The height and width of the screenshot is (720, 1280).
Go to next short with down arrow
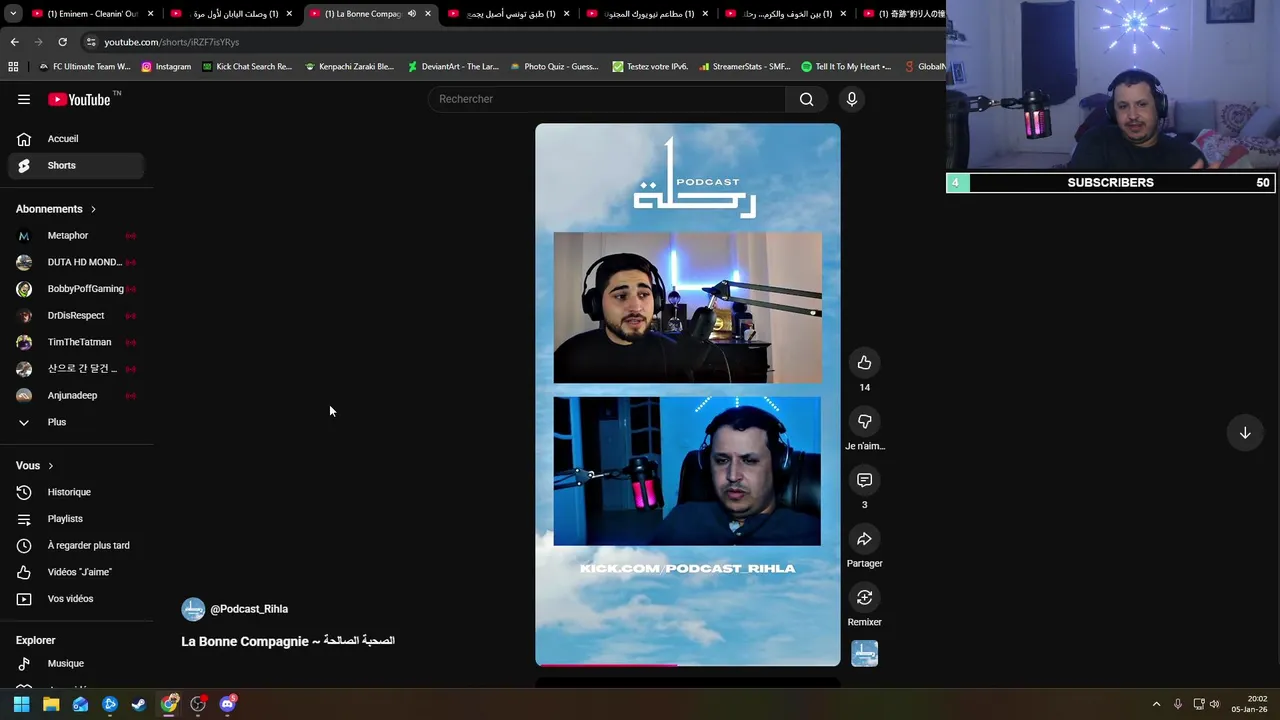(1245, 433)
